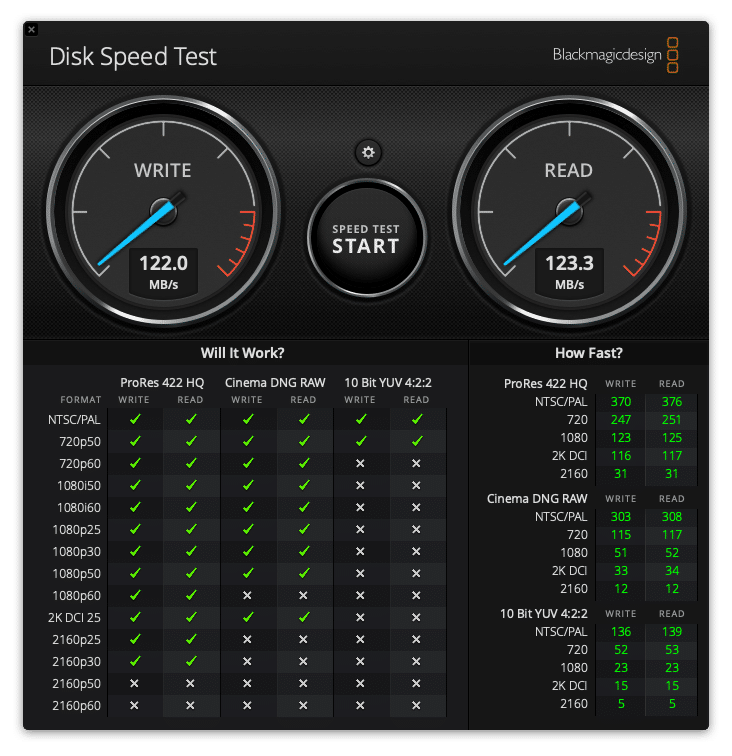Click the NTSC/PAL format row label

point(74,420)
